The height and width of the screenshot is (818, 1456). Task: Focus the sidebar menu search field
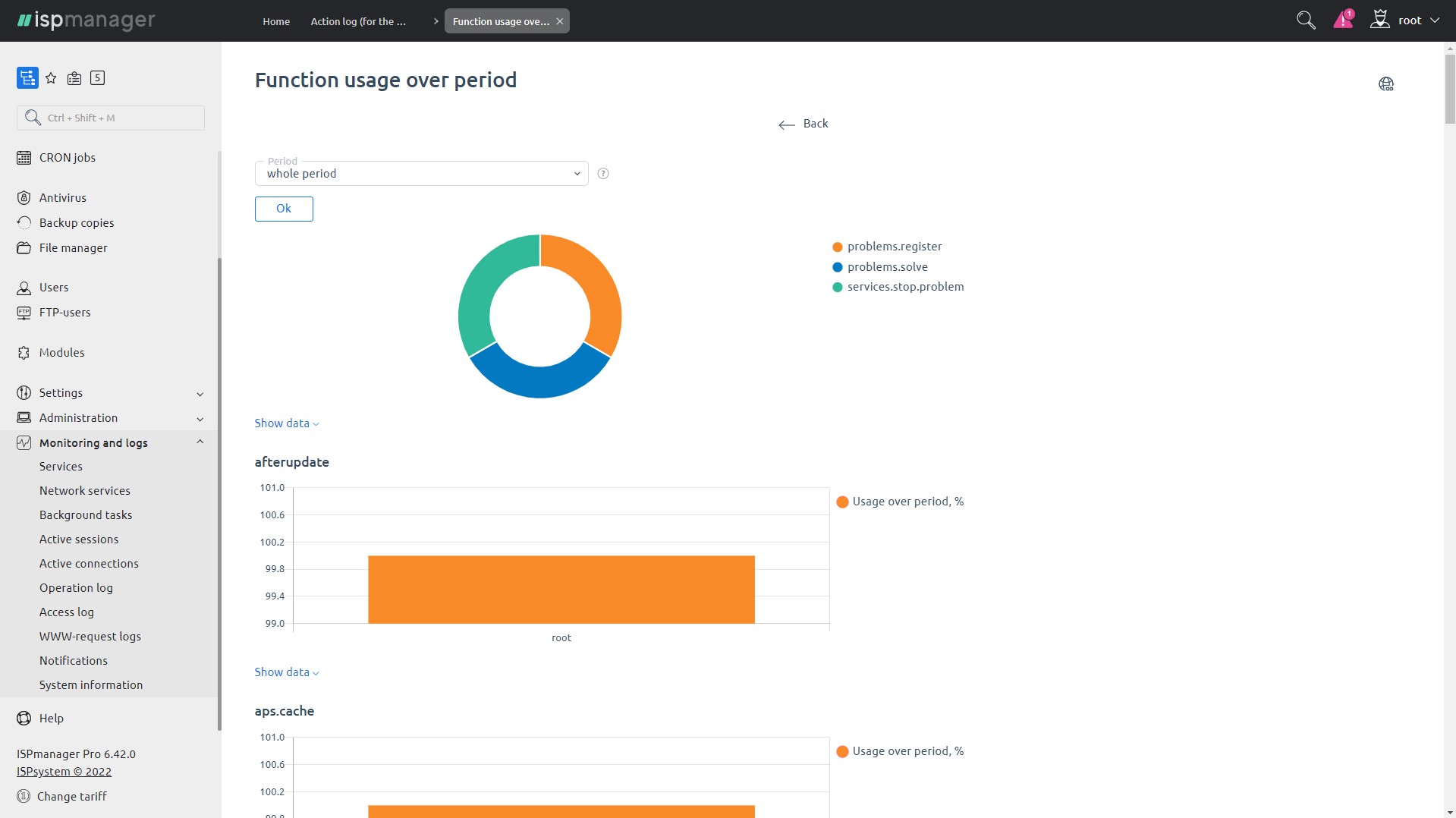[x=111, y=118]
